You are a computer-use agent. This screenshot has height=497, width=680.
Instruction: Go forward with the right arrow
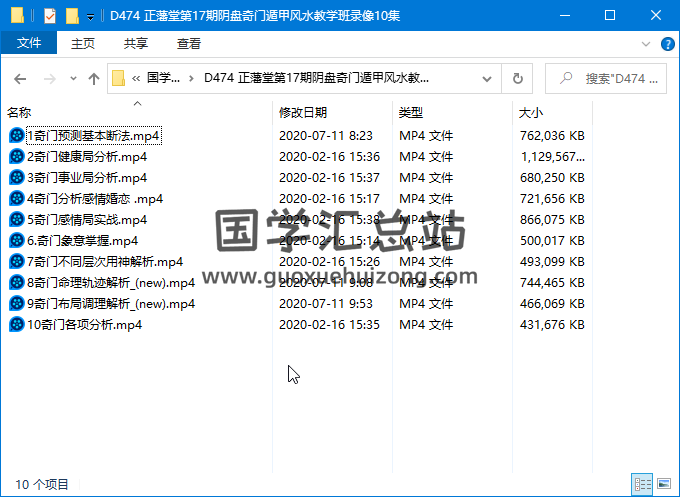50,79
